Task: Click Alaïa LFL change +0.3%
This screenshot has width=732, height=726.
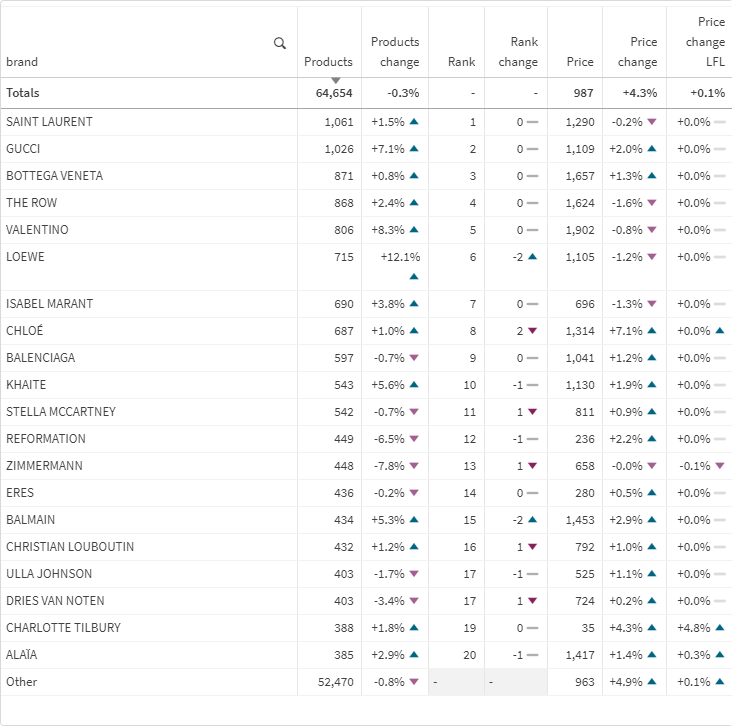Action: [x=694, y=656]
